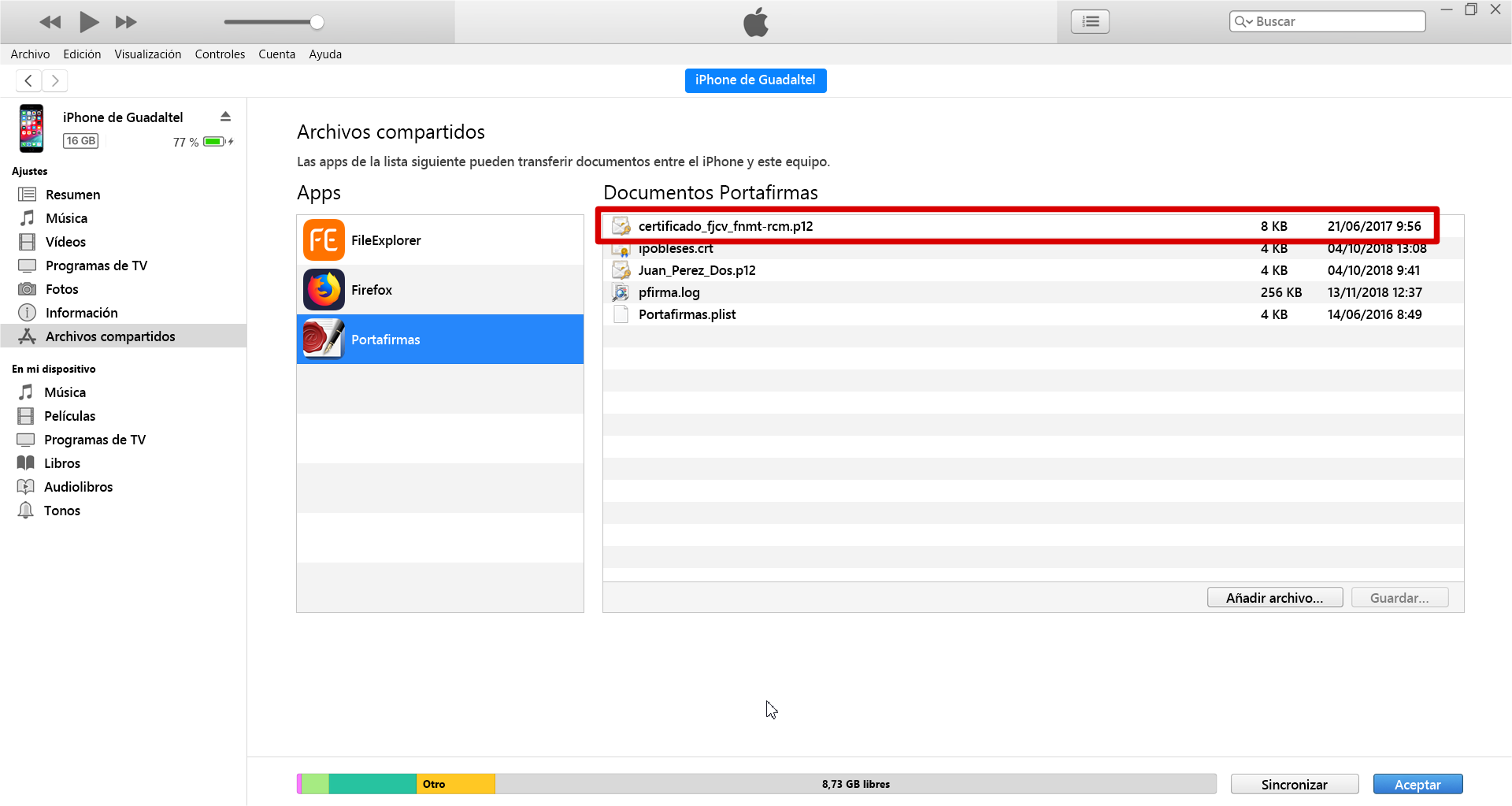Go back with the left chevron
This screenshot has width=1512, height=806.
(28, 80)
